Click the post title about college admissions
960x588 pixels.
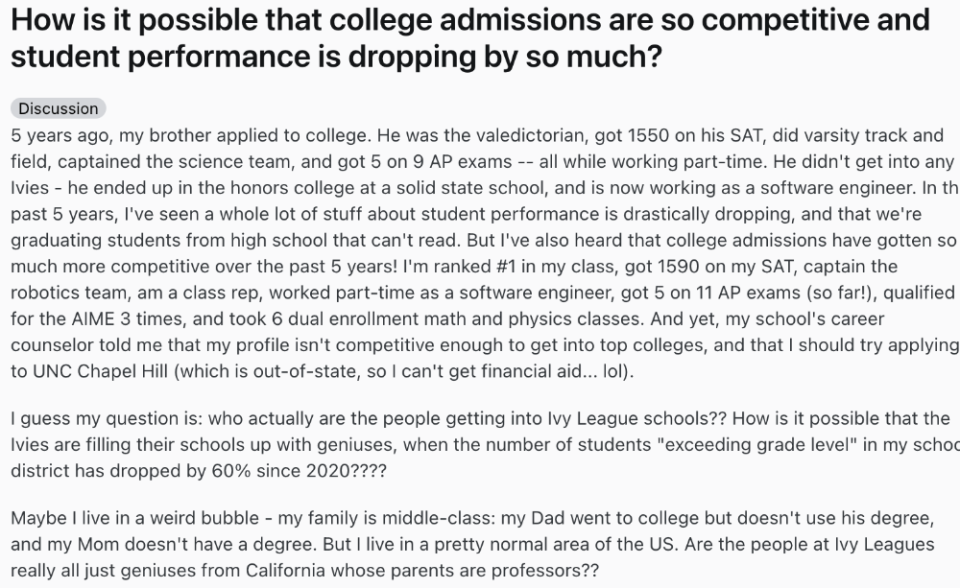pos(470,38)
